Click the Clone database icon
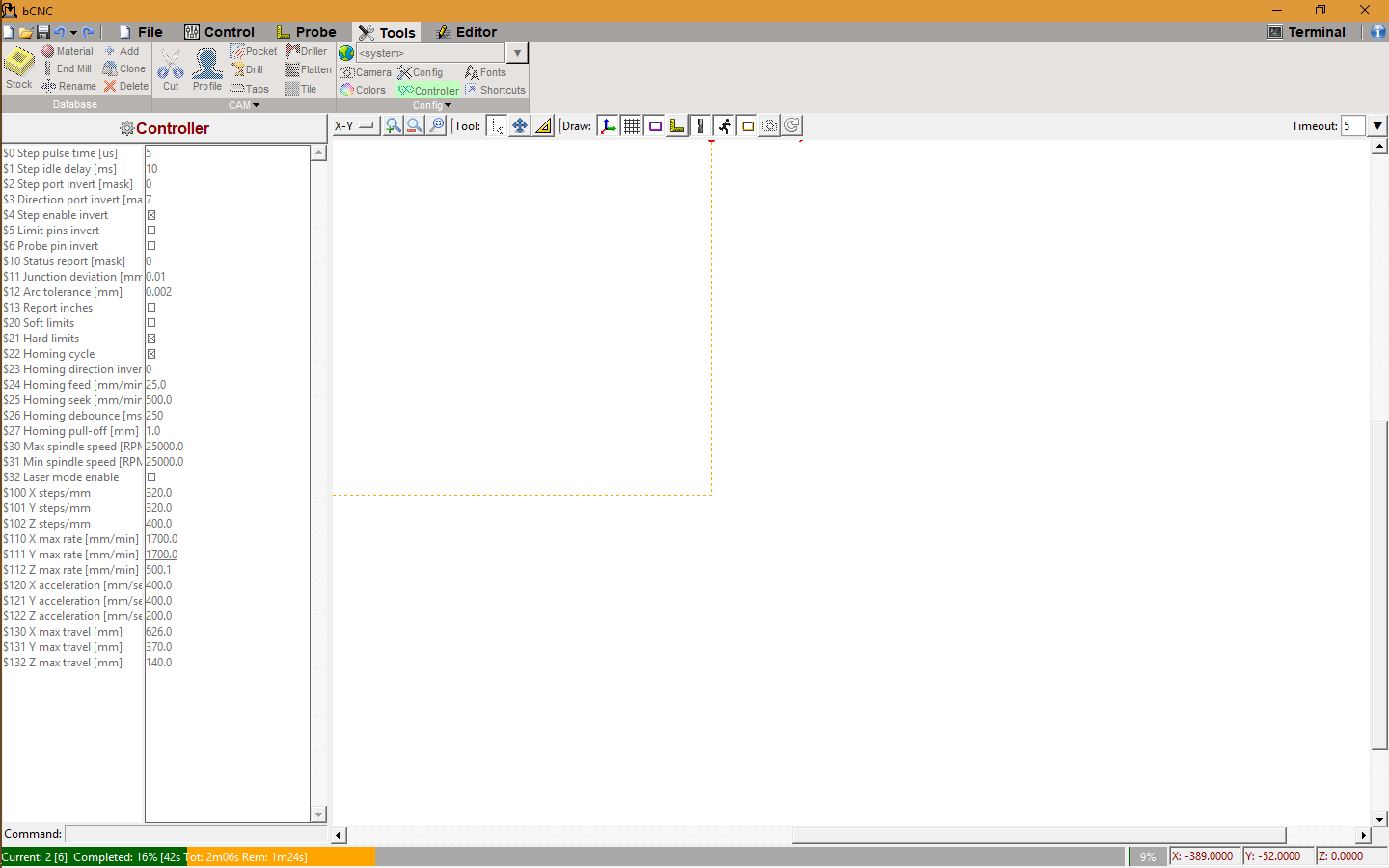 (125, 68)
